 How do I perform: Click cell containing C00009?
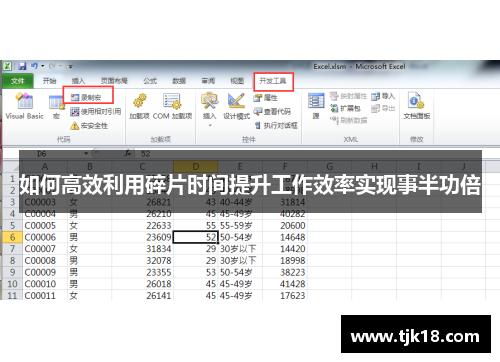tap(45, 272)
